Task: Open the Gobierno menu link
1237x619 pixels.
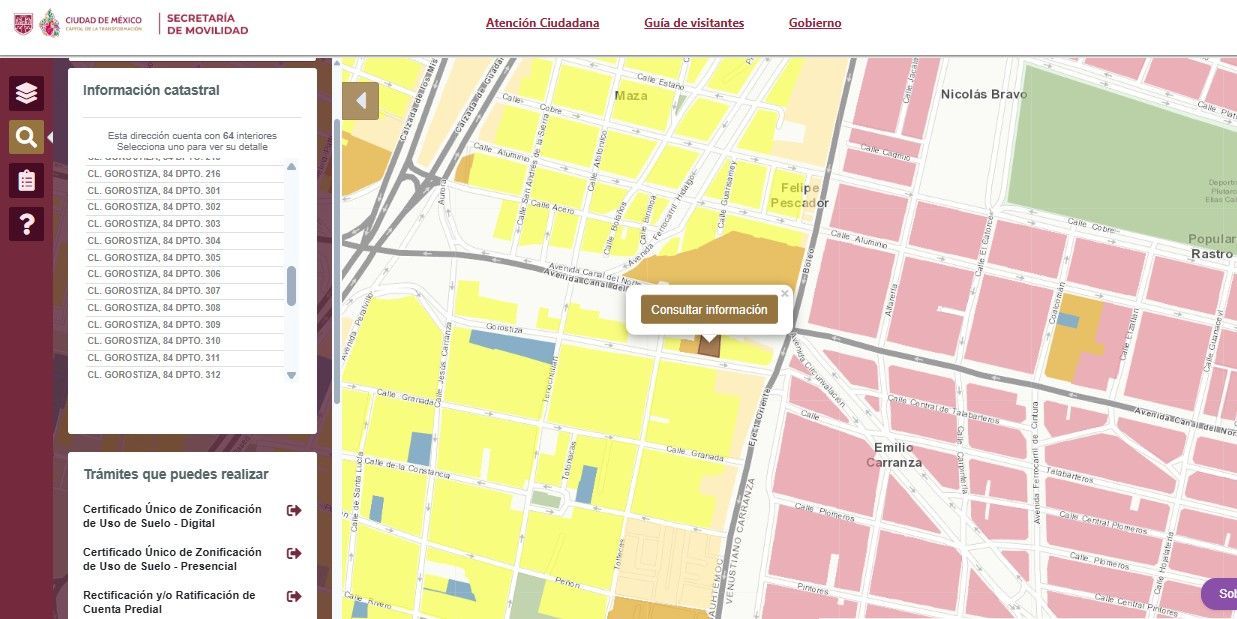Action: pyautogui.click(x=814, y=23)
